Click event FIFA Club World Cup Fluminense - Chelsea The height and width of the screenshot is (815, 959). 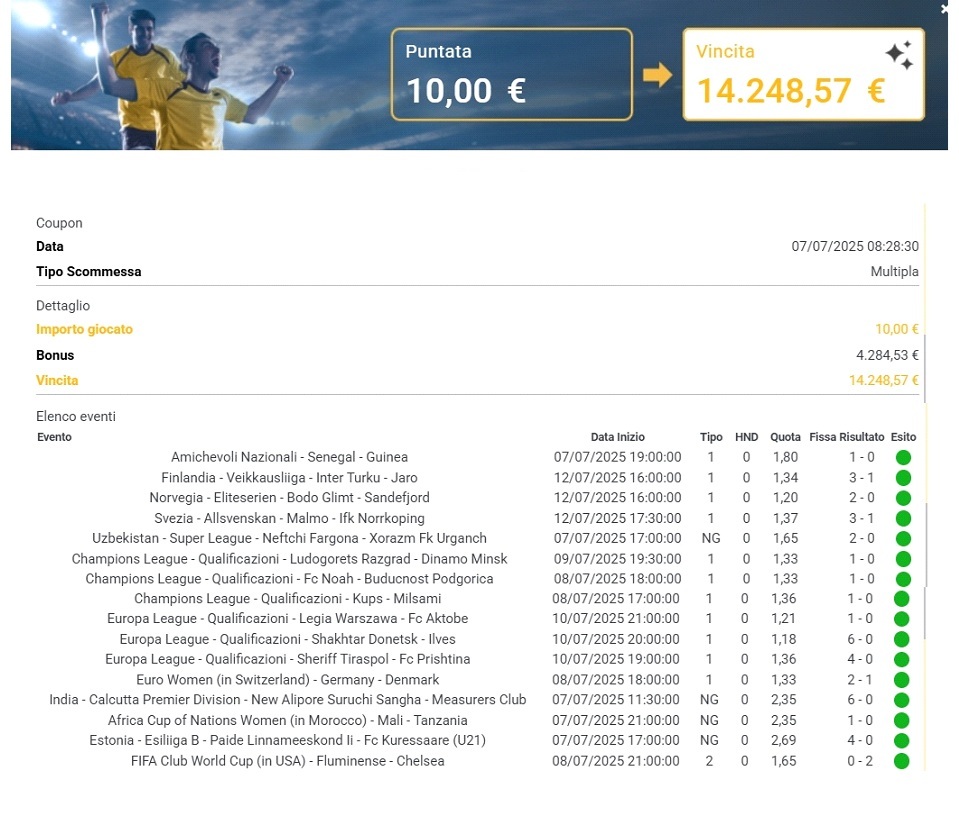(x=287, y=761)
